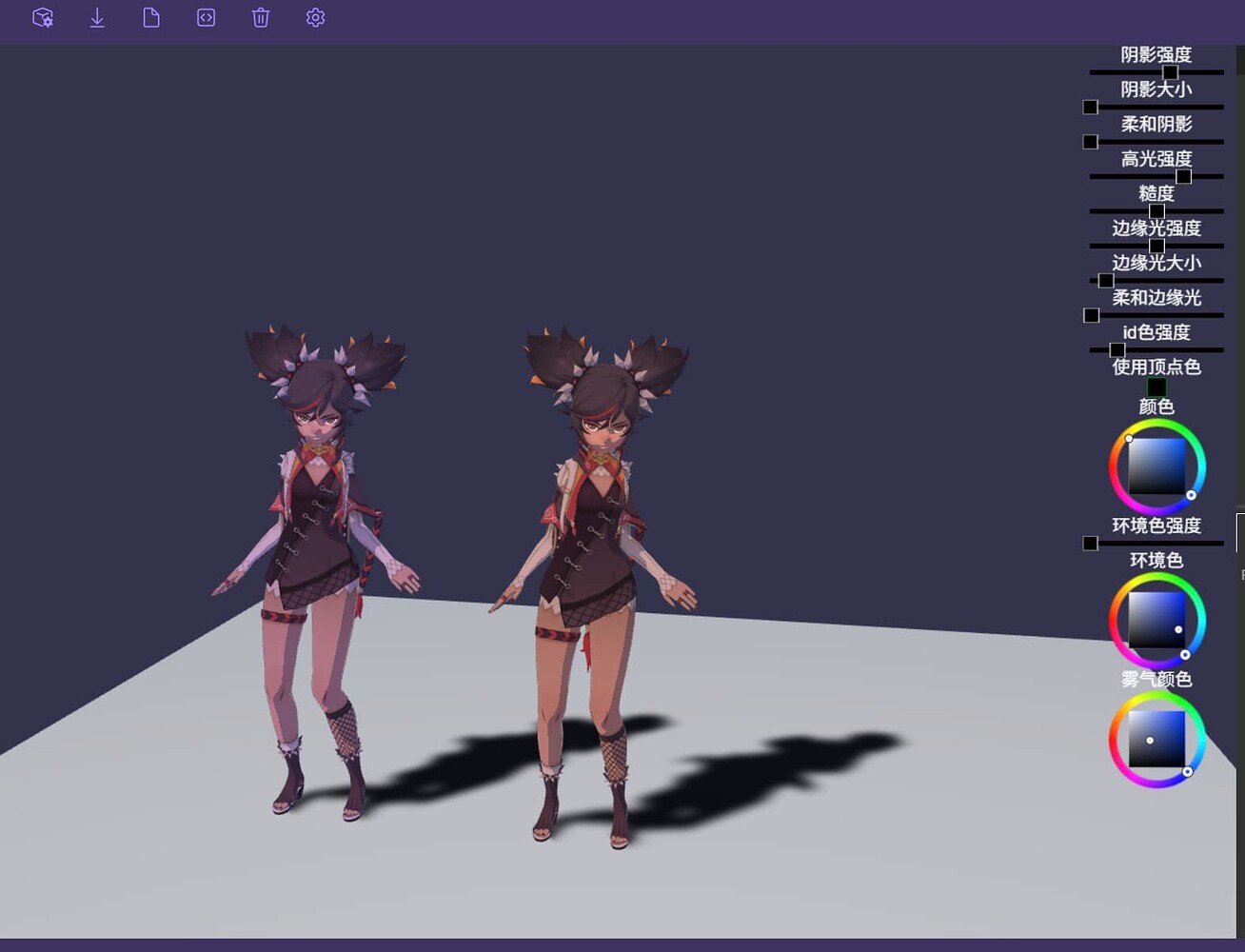The width and height of the screenshot is (1245, 952).
Task: Click the 边缘光强度 rim light slider handle
Action: [1157, 245]
